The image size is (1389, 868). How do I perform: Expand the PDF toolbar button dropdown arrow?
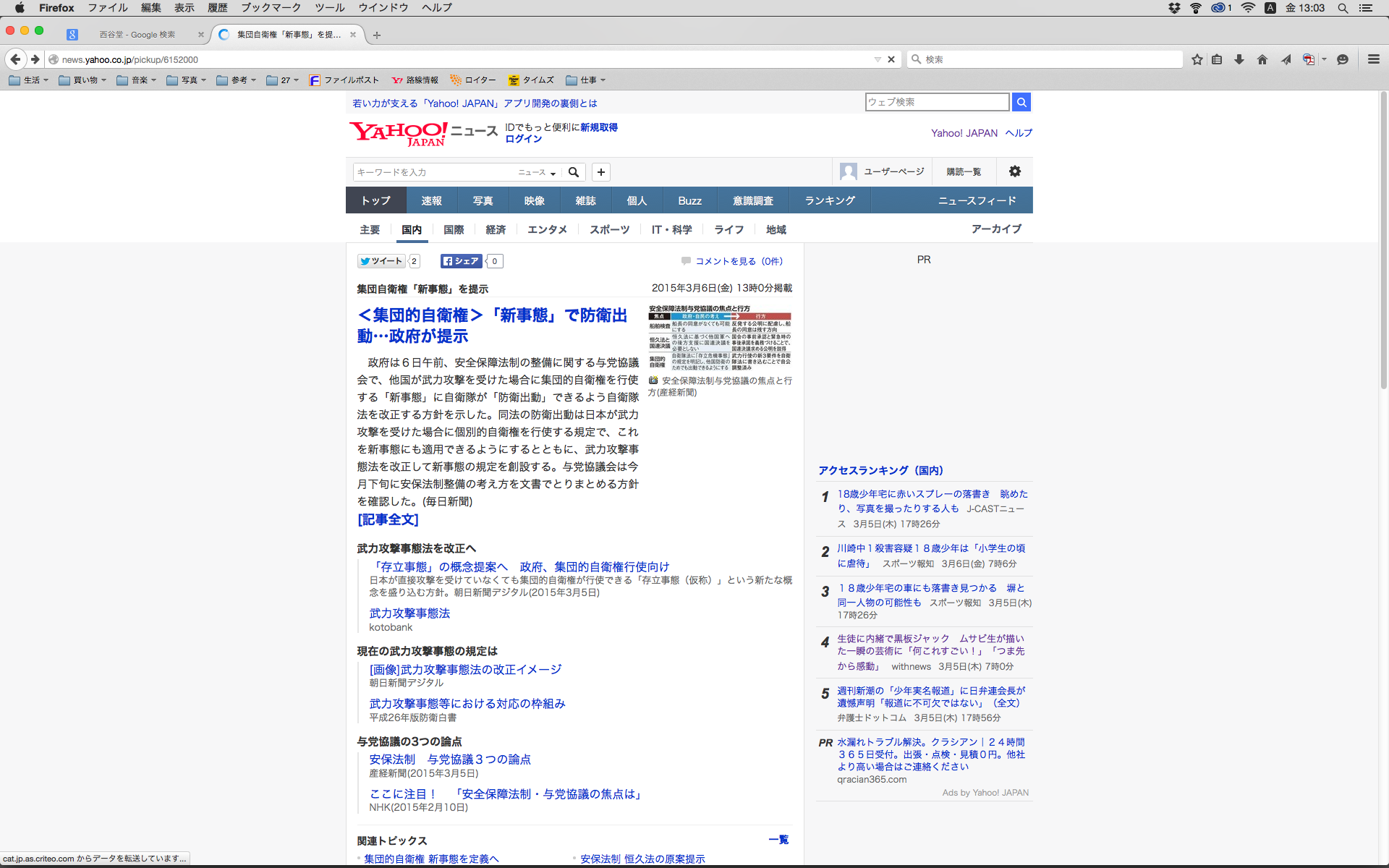point(1325,59)
